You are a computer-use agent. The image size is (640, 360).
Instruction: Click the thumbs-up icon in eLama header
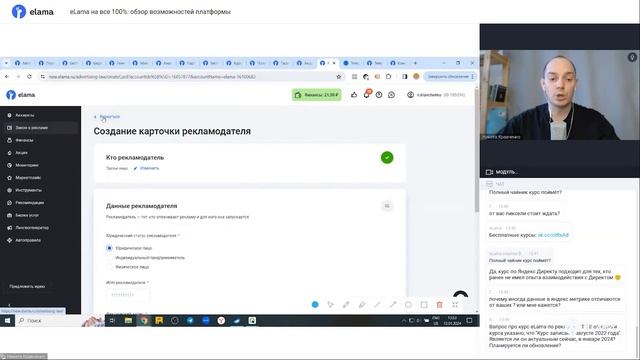[354, 95]
